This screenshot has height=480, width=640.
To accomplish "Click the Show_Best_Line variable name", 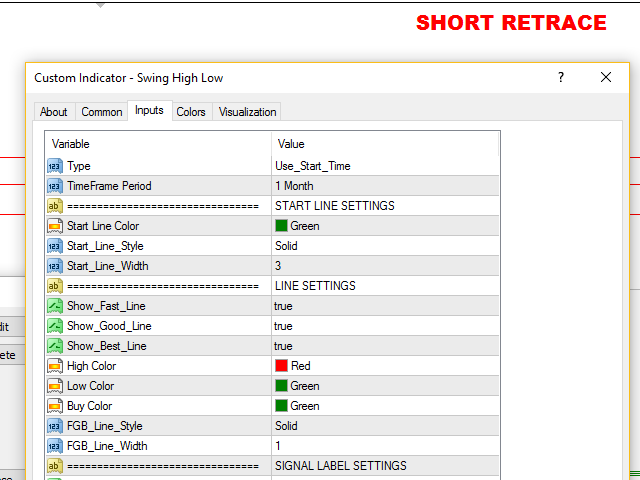I will pyautogui.click(x=107, y=346).
